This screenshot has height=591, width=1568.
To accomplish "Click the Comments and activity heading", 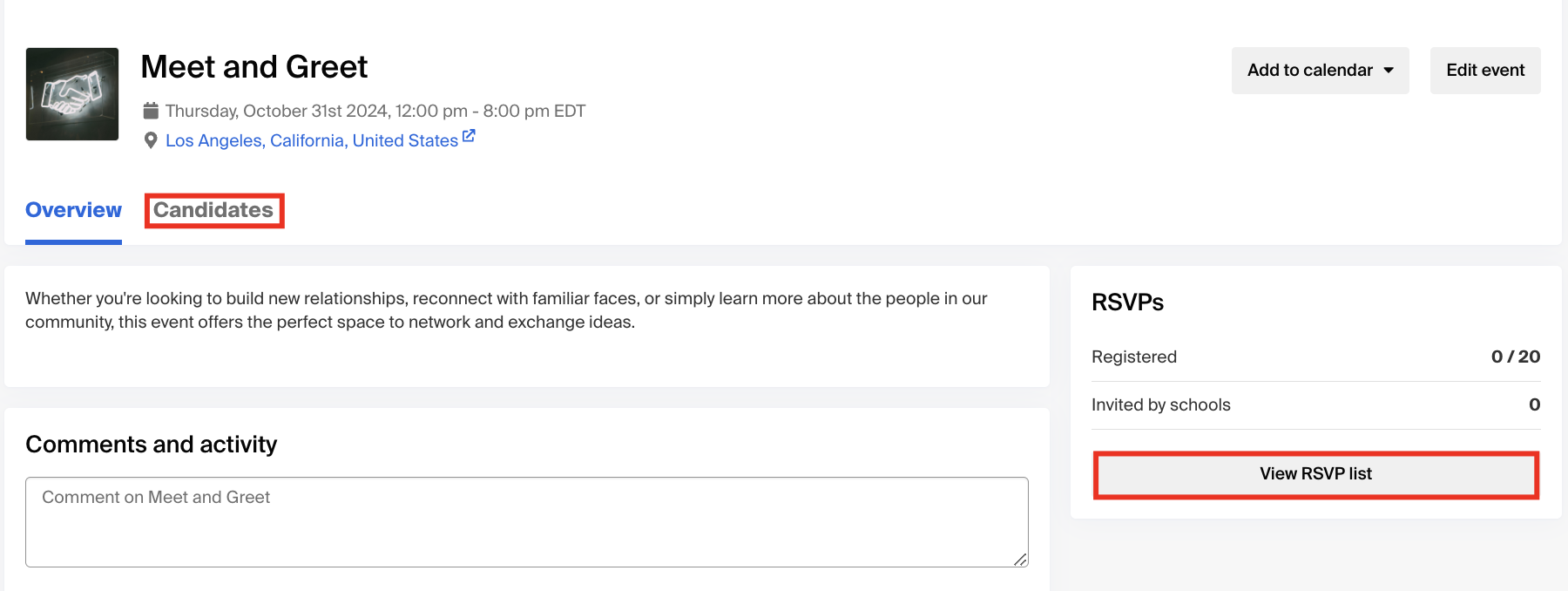I will click(151, 445).
